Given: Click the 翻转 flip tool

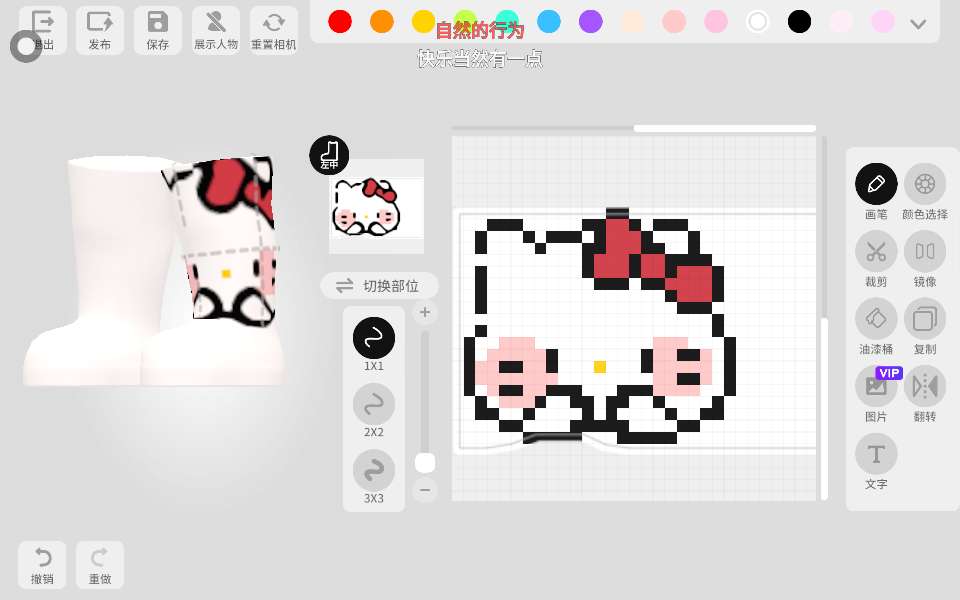Looking at the screenshot, I should tap(925, 387).
